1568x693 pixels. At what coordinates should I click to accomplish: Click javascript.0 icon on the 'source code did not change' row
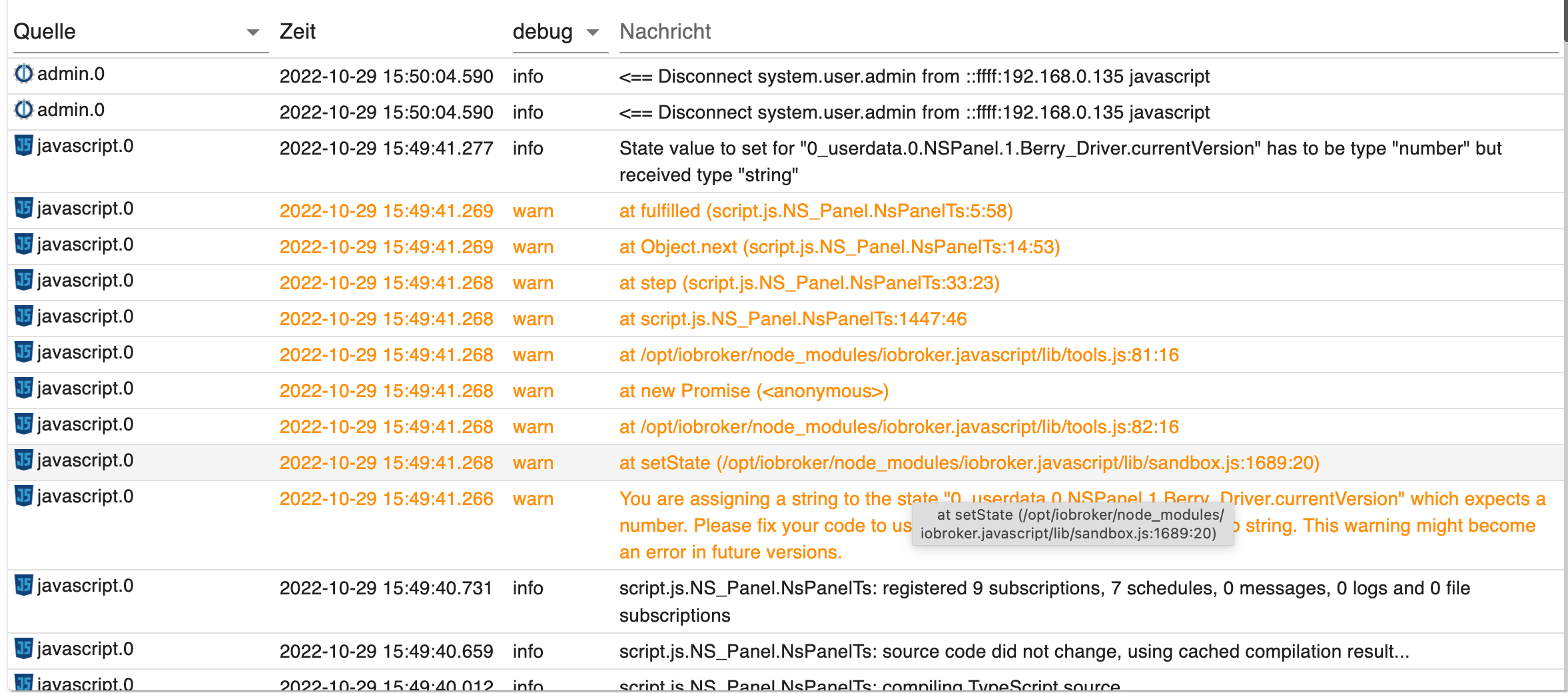click(24, 649)
